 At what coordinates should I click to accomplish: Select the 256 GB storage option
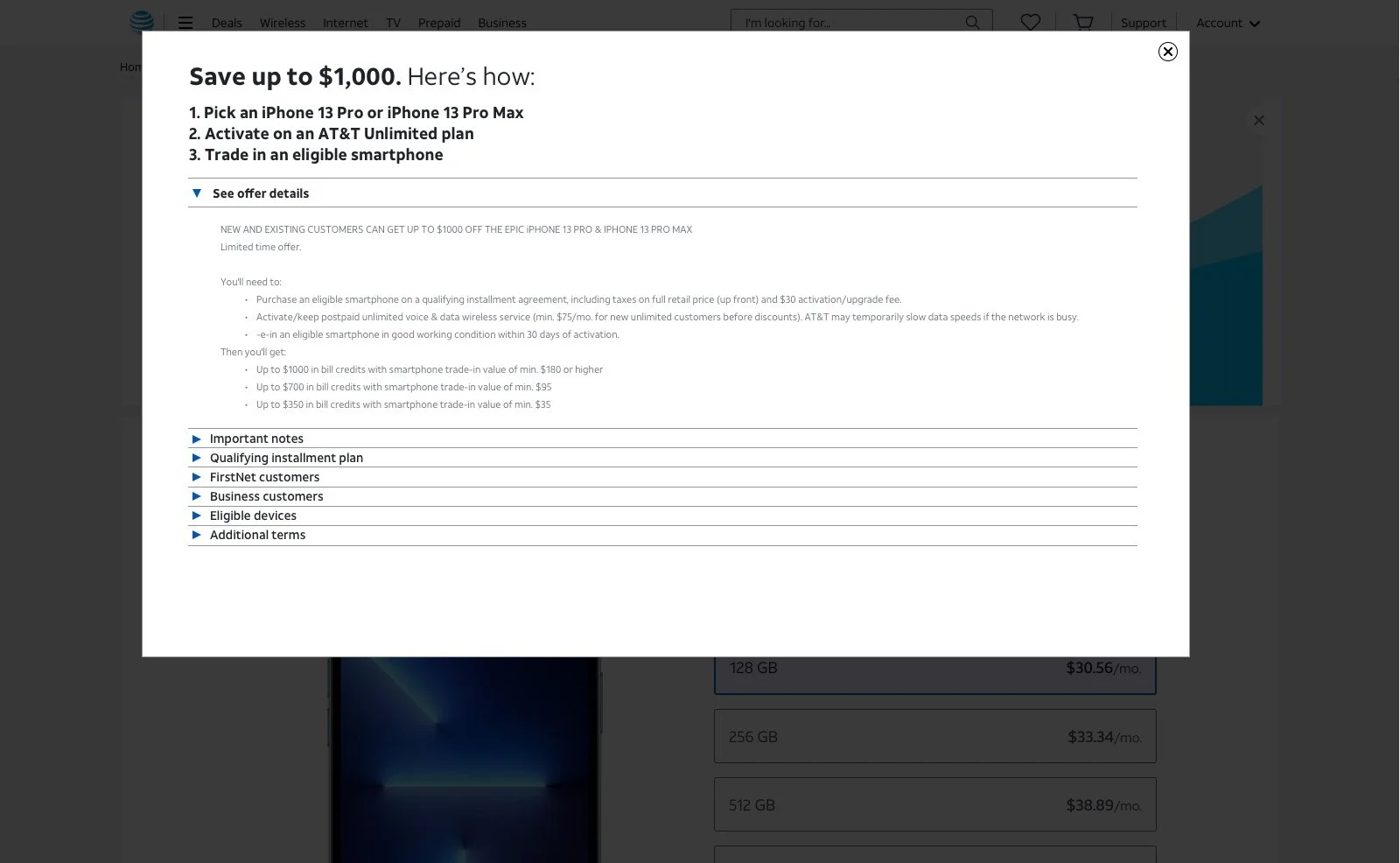pos(934,736)
